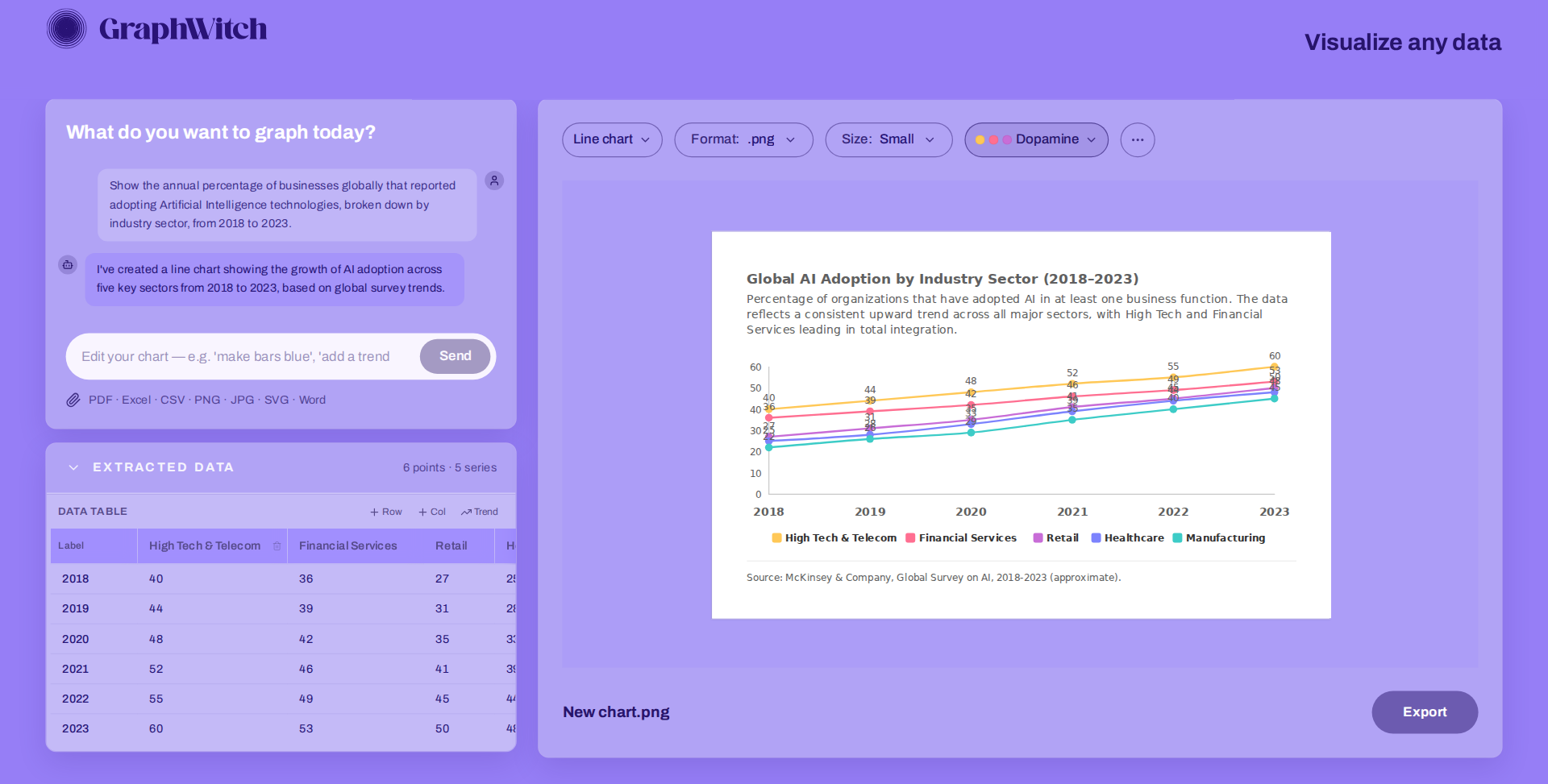Click the GraphWitch logo icon
Viewport: 1548px width, 784px height.
[67, 29]
